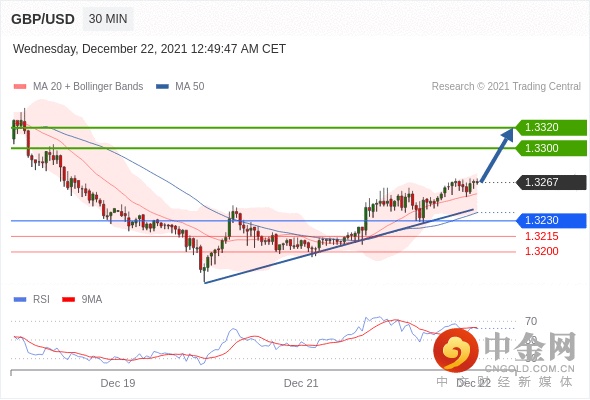Click the Dec 21 date axis label
590x400 pixels.
click(x=301, y=383)
